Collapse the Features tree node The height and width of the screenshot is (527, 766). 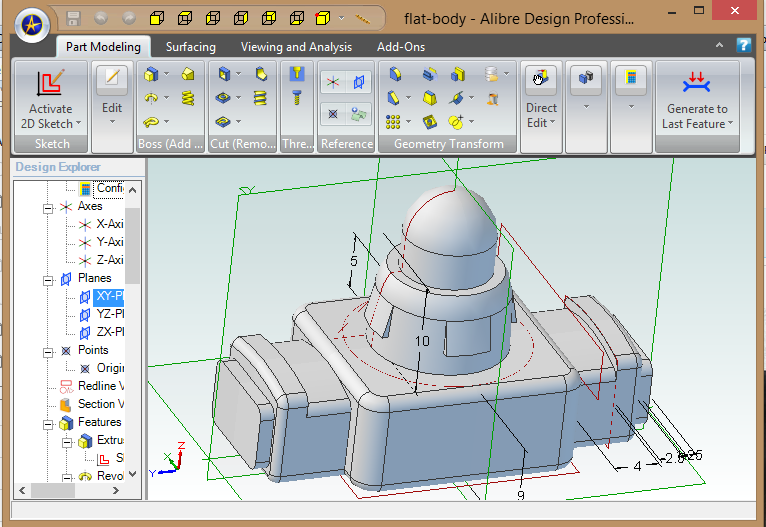pos(48,424)
